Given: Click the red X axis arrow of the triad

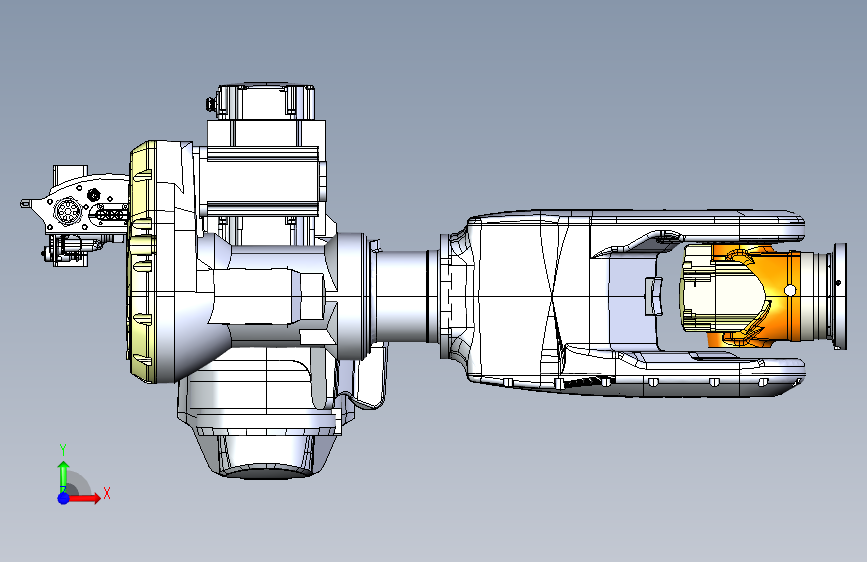Looking at the screenshot, I should coord(84,498).
